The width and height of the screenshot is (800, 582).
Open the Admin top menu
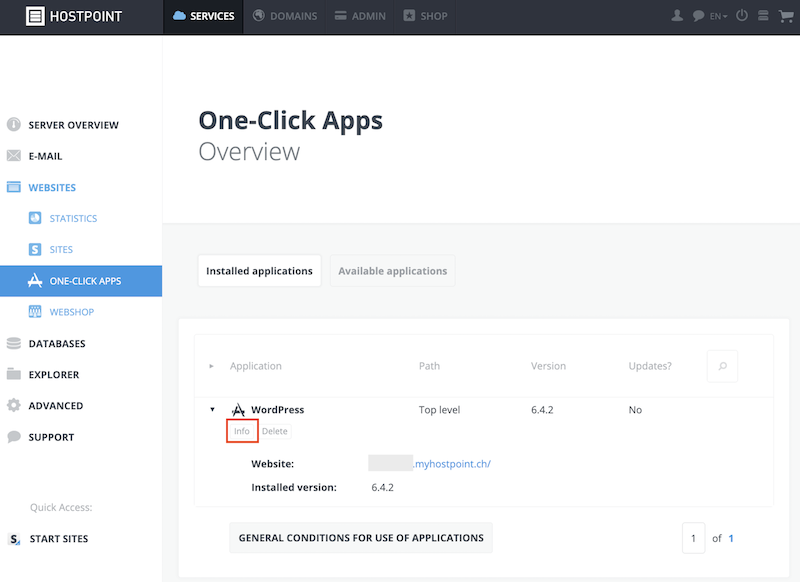click(x=360, y=16)
